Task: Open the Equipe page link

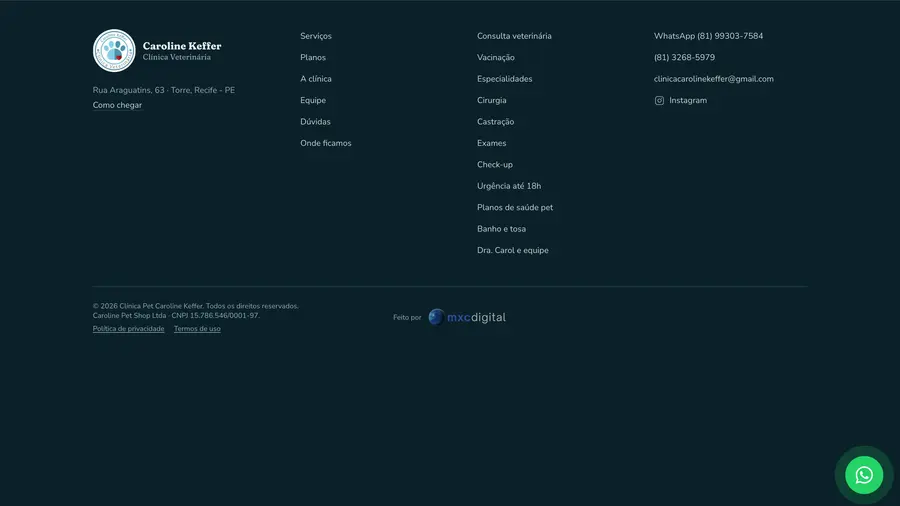Action: [313, 100]
